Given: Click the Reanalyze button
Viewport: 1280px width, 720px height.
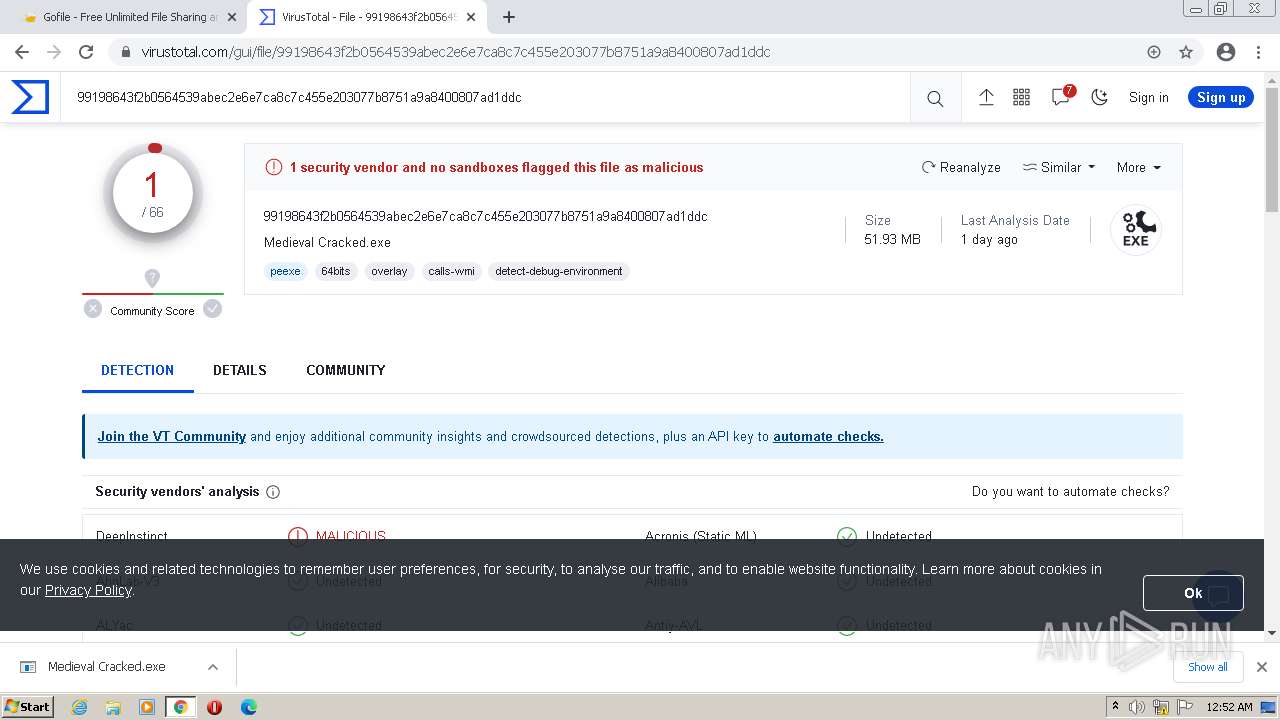Looking at the screenshot, I should pyautogui.click(x=961, y=167).
